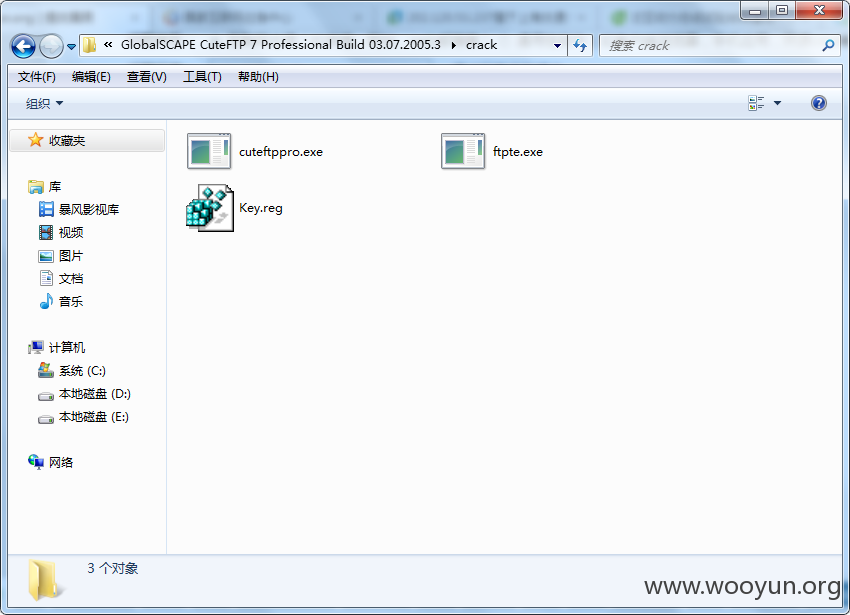Click the Back navigation arrow
This screenshot has height=615, width=850.
(x=23, y=46)
